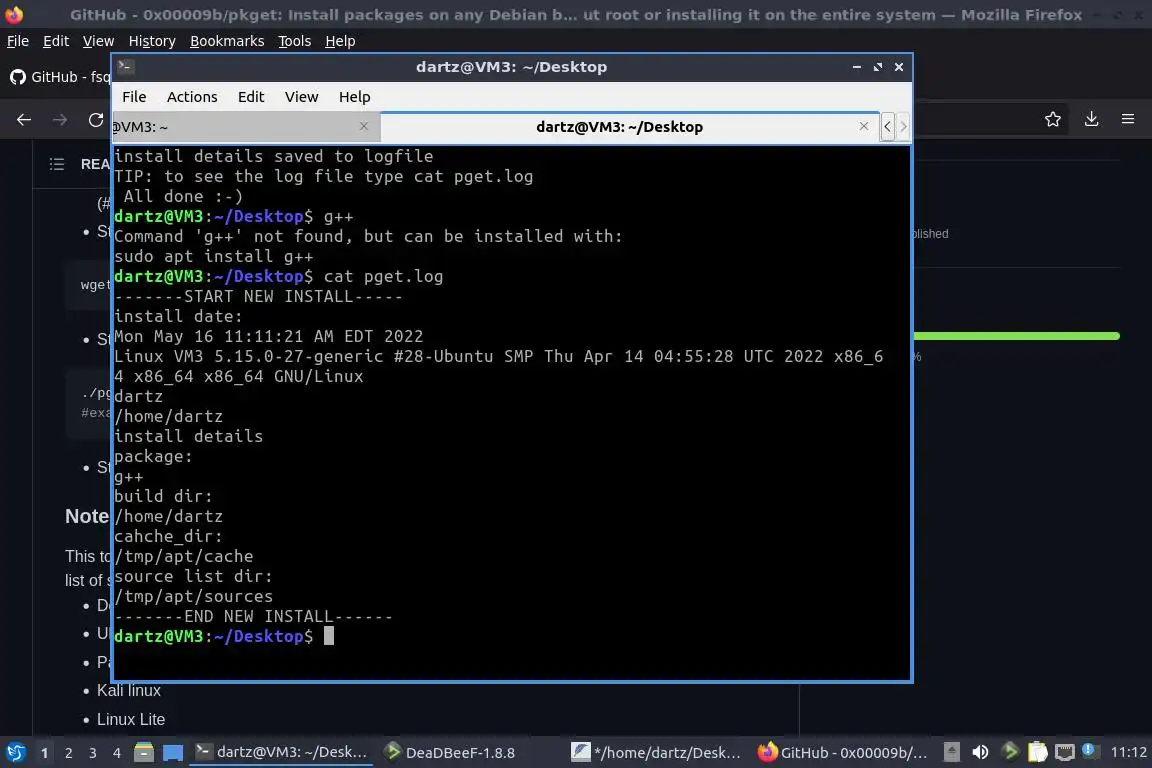Viewport: 1152px width, 768px height.
Task: Click the update notifier tray icon
Action: [x=1089, y=750]
